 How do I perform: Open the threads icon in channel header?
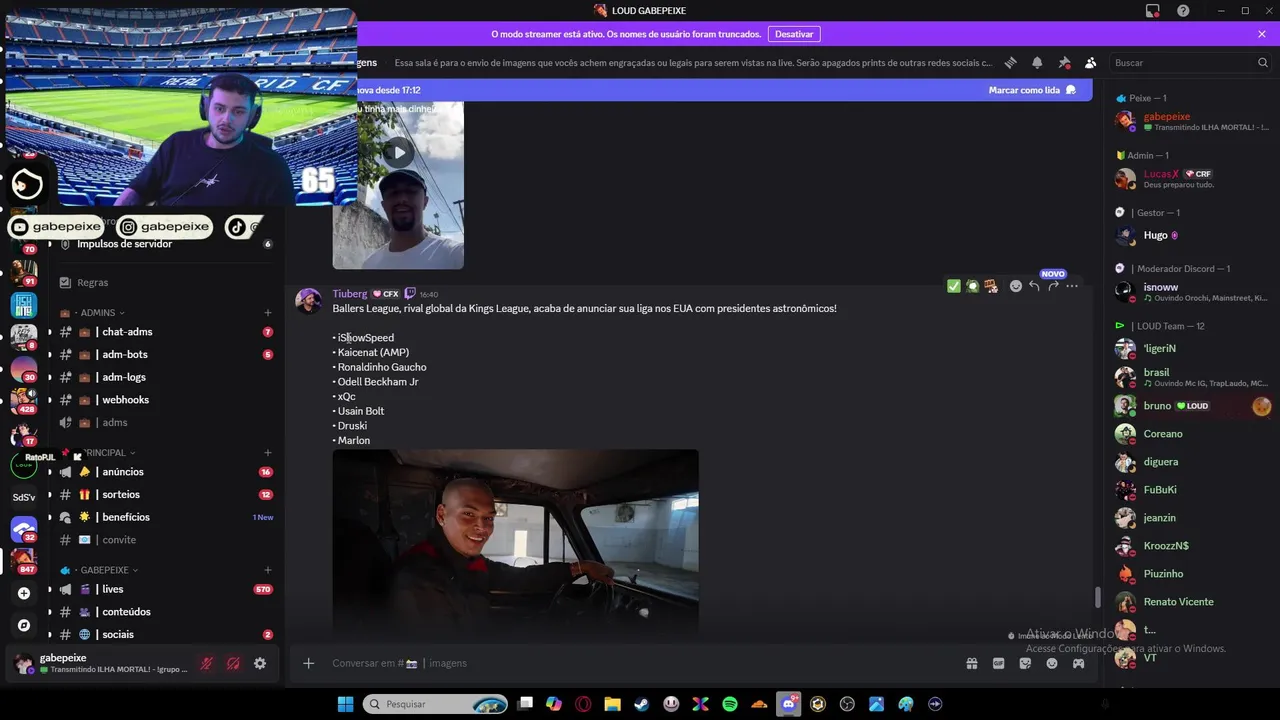tap(1011, 62)
